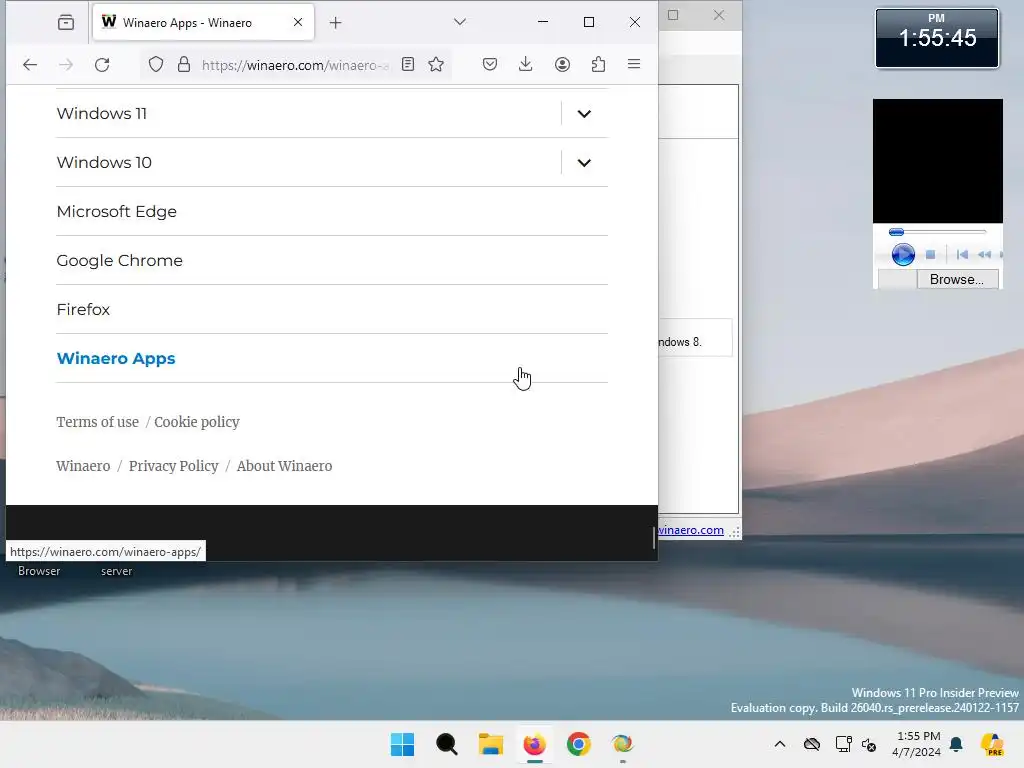Image resolution: width=1024 pixels, height=768 pixels.
Task: Open the Winaero footer link
Action: [x=83, y=466]
